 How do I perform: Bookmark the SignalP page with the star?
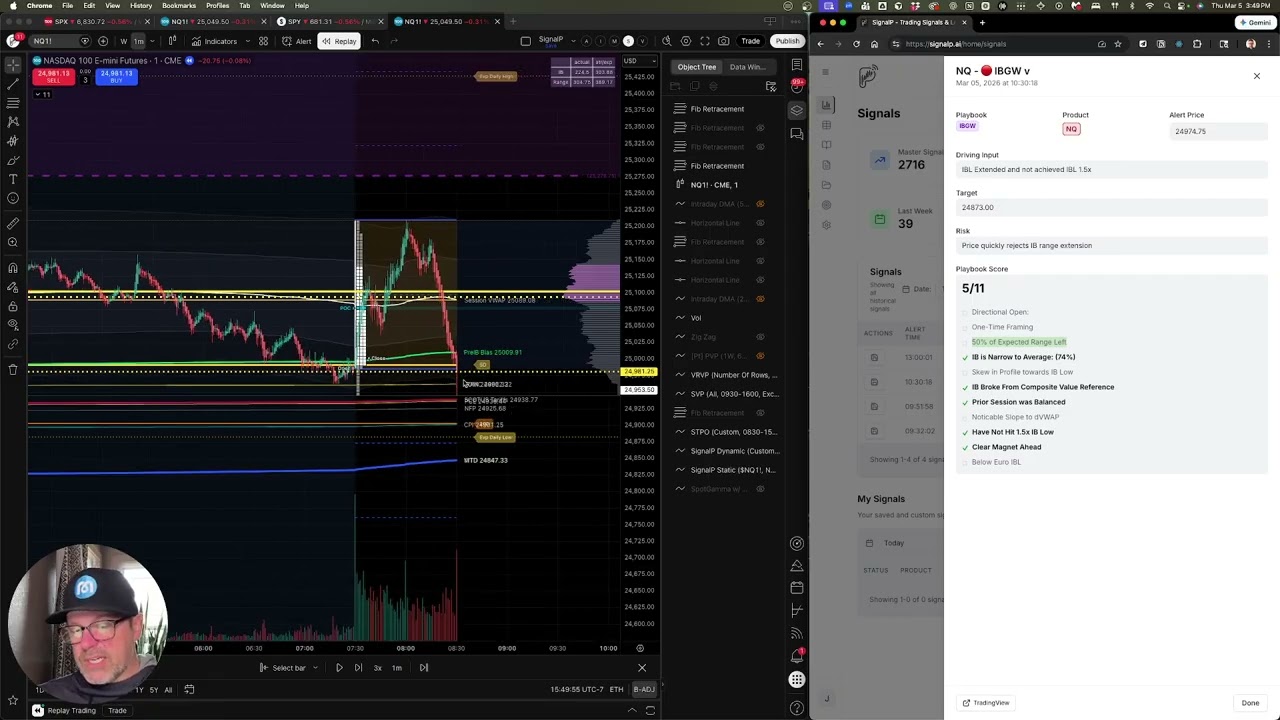click(1116, 44)
